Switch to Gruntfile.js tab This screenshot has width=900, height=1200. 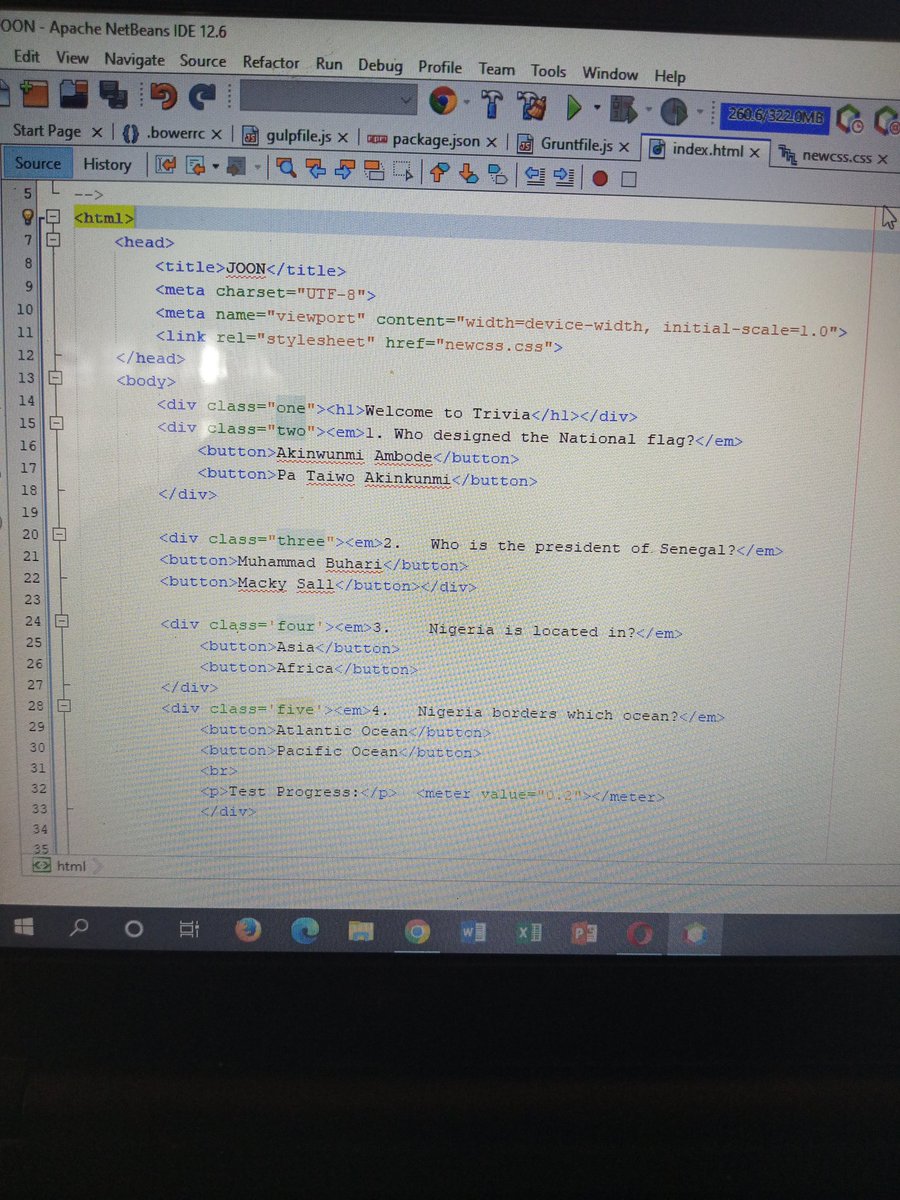tap(576, 145)
